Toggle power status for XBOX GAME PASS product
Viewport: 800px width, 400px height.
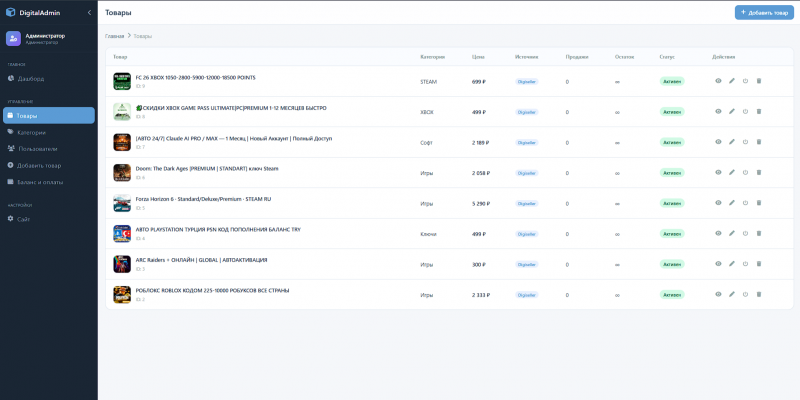(x=745, y=111)
